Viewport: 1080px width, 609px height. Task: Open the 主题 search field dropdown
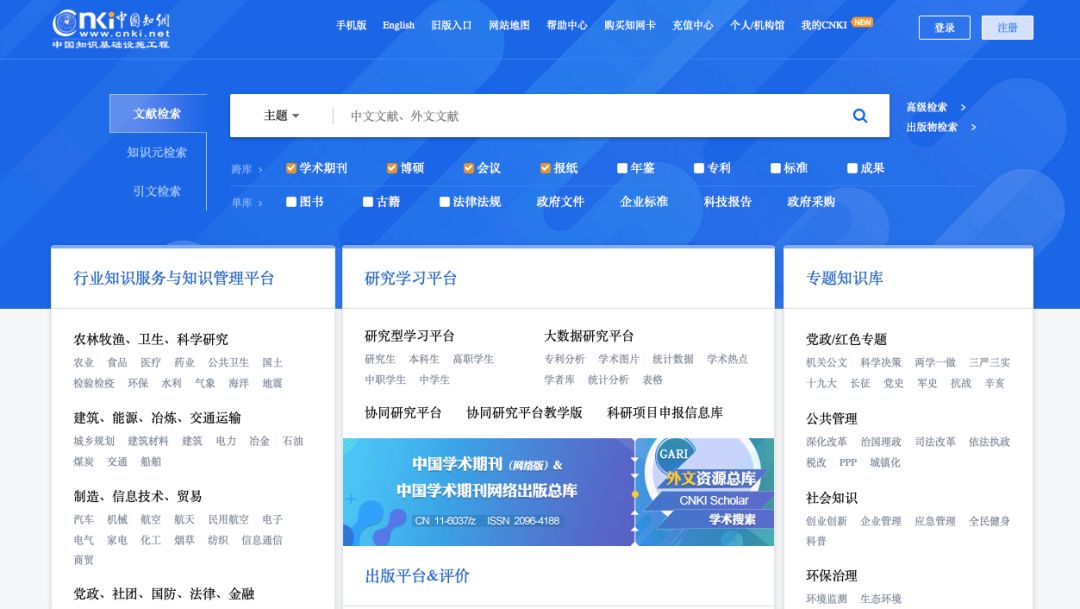pos(280,115)
